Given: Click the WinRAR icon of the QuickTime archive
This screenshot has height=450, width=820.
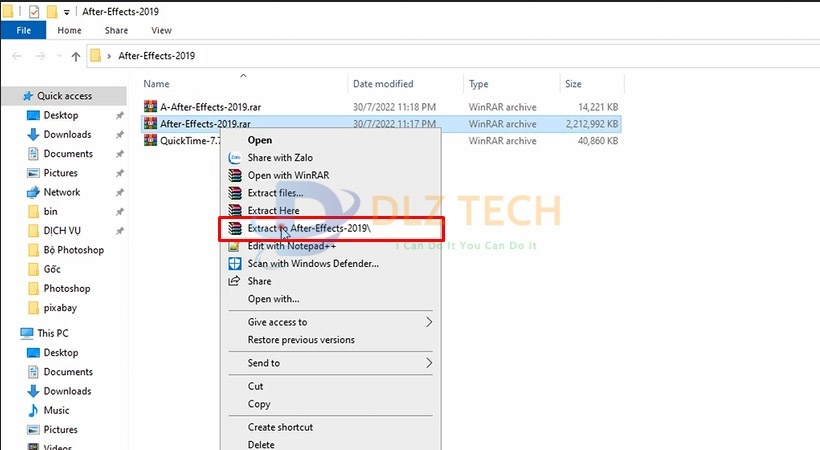Looking at the screenshot, I should (151, 140).
